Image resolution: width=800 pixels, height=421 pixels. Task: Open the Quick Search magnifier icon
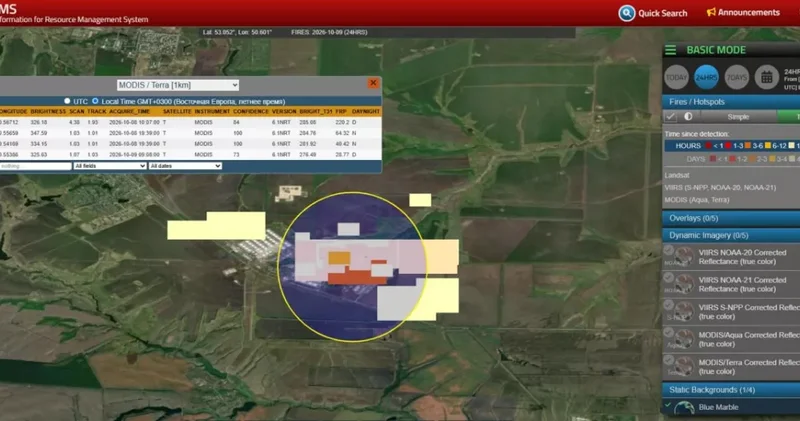627,13
